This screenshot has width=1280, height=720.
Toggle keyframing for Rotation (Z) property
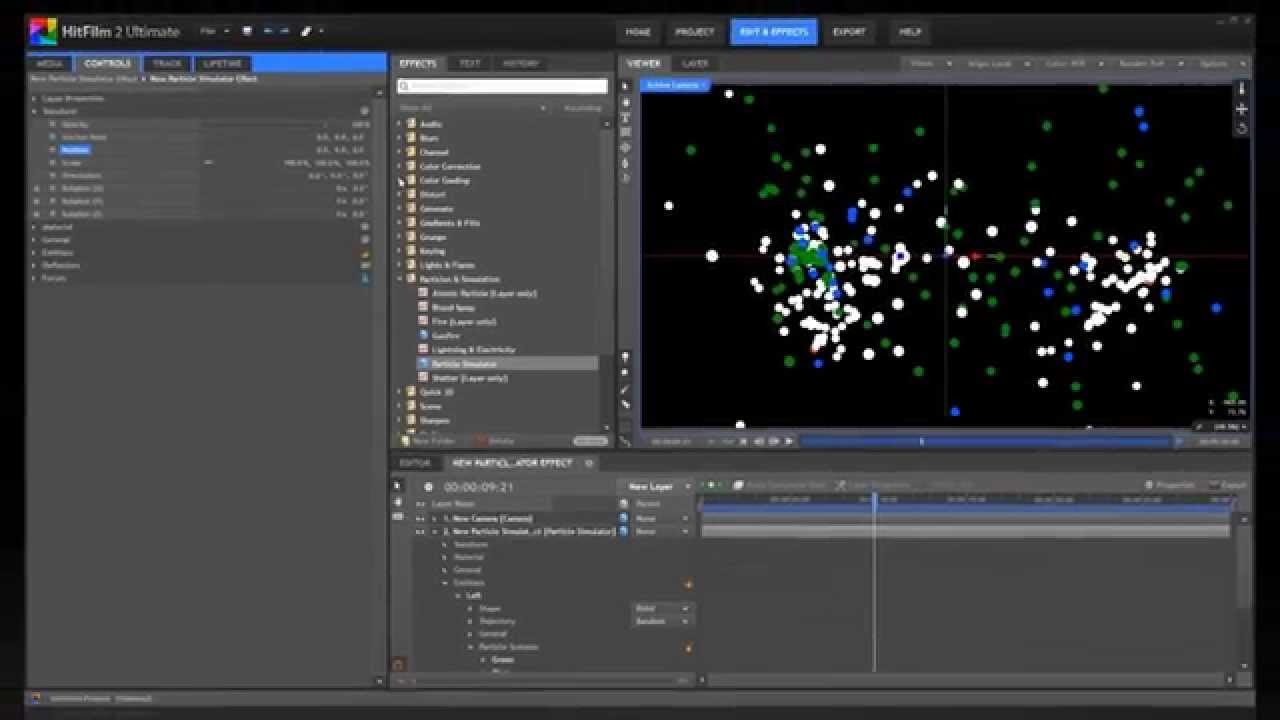click(52, 214)
